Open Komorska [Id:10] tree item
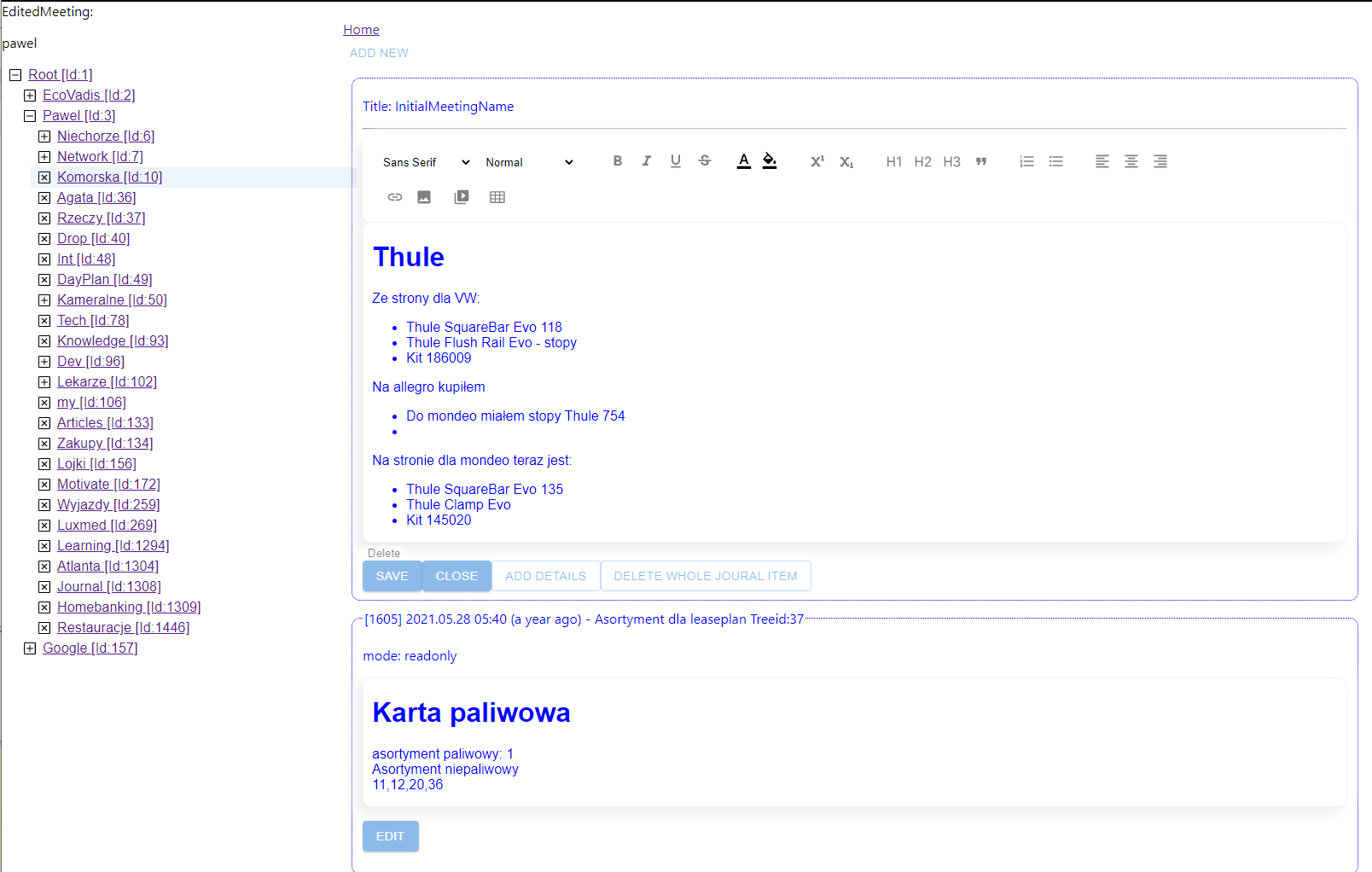This screenshot has width=1372, height=872. (x=109, y=177)
